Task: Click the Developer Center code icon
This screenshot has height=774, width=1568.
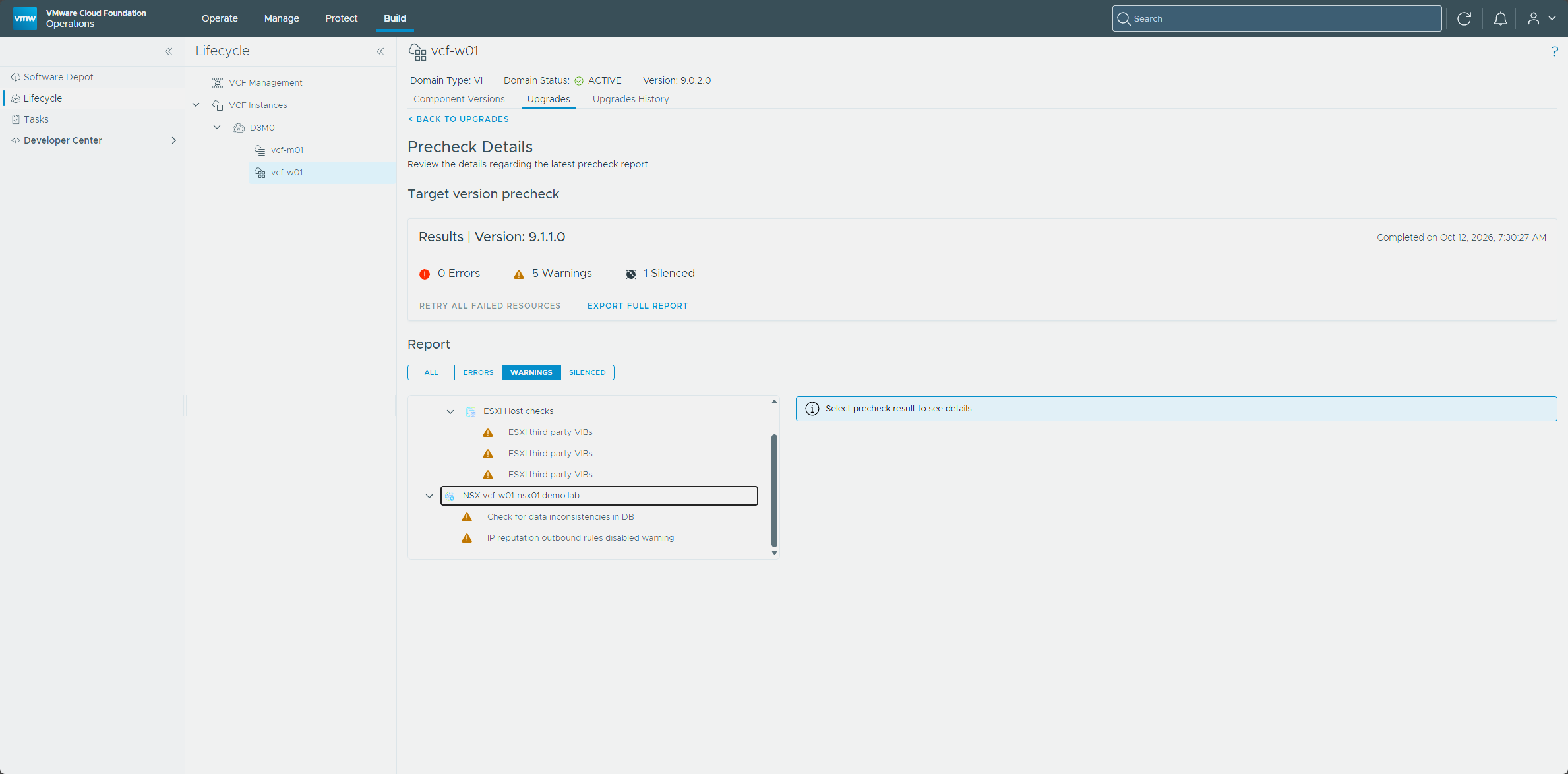Action: click(x=16, y=140)
